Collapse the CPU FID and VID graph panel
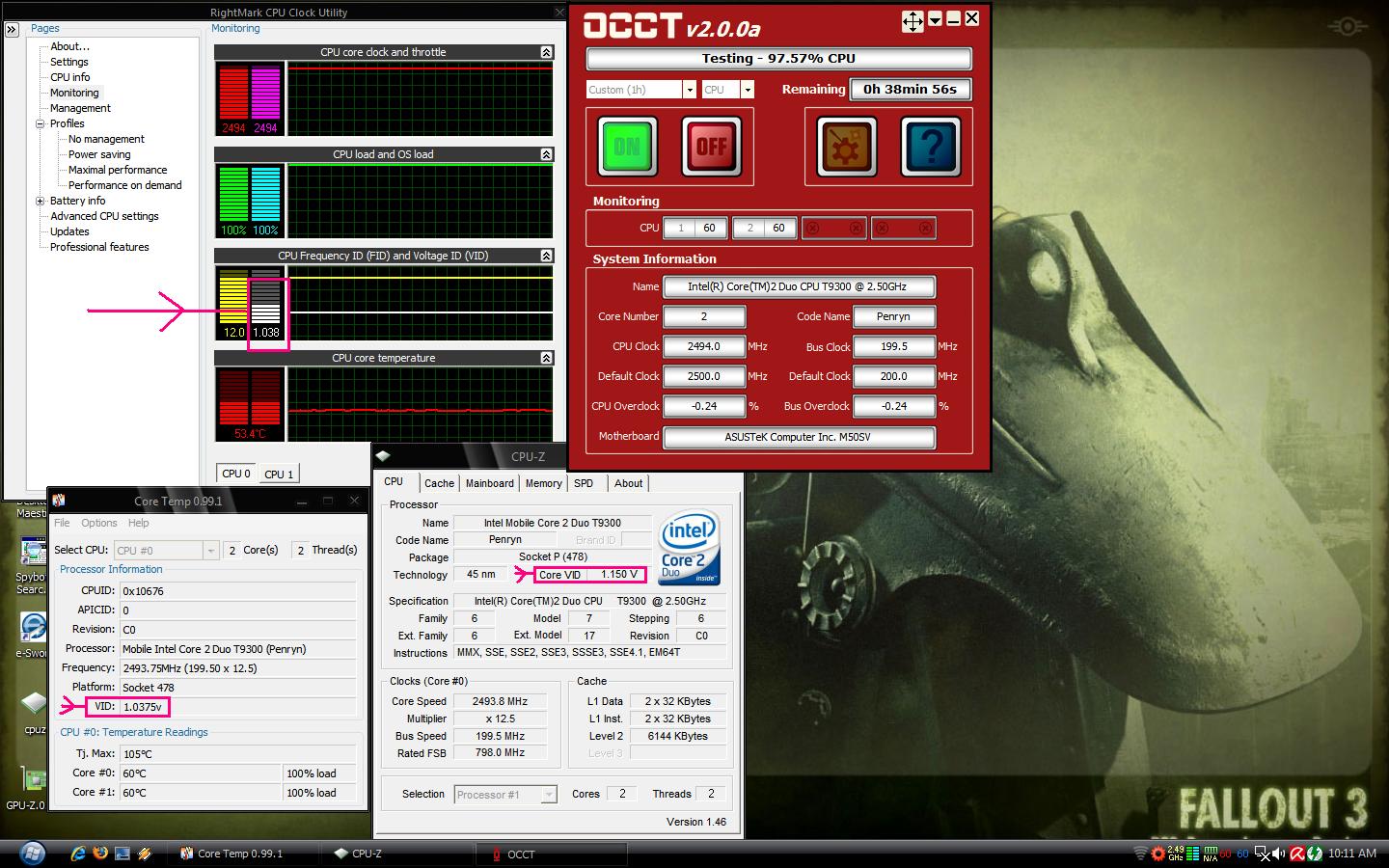Screen dimensions: 1389x868 (546, 256)
